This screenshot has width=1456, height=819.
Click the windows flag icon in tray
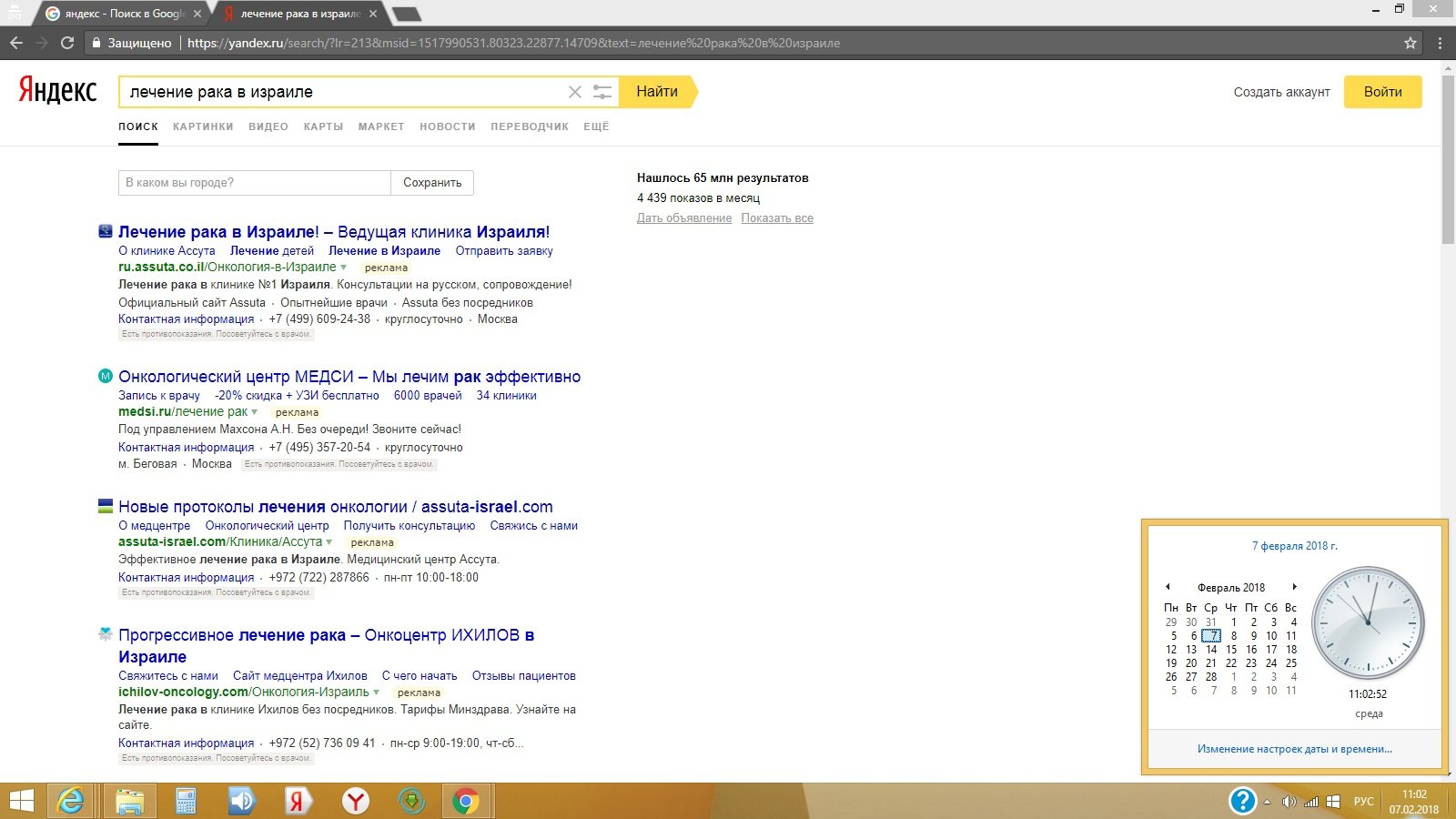coord(1333,802)
